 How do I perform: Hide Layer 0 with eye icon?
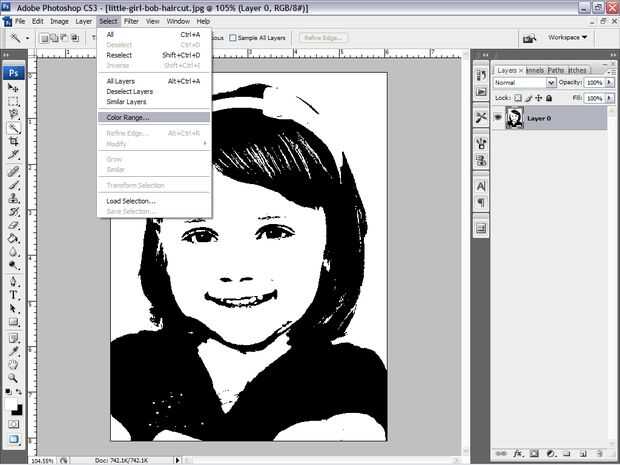pyautogui.click(x=498, y=117)
